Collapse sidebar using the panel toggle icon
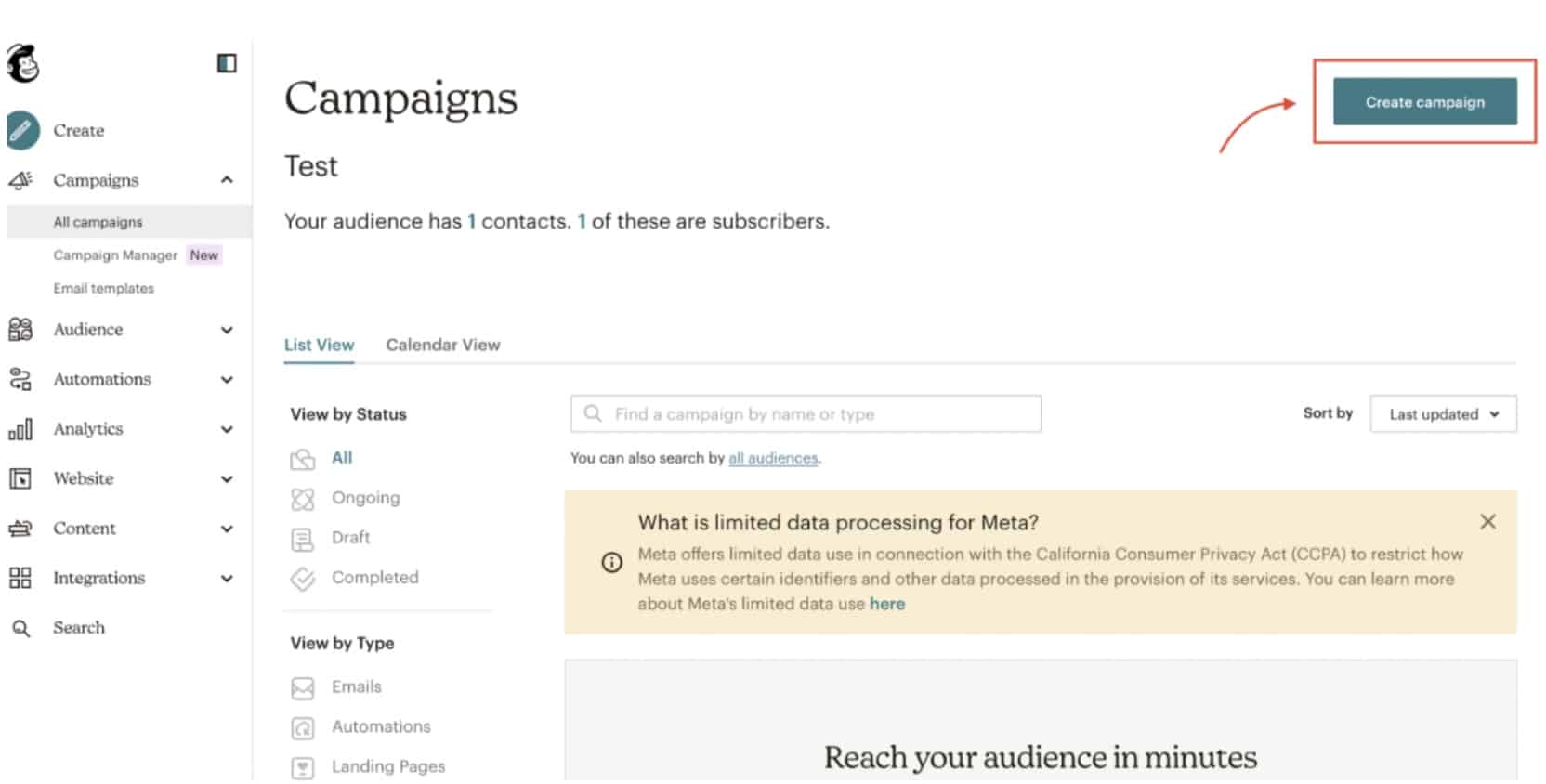This screenshot has width=1546, height=784. (x=227, y=63)
